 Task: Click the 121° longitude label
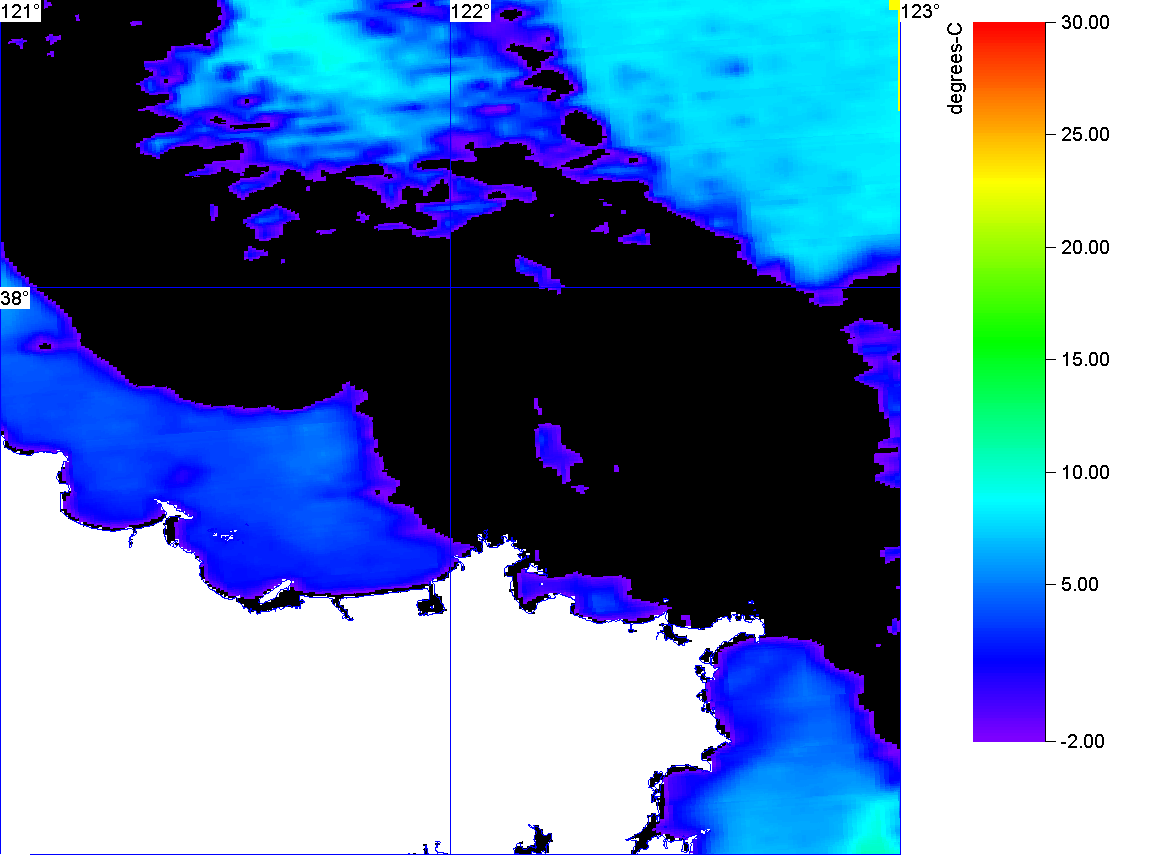tap(20, 11)
